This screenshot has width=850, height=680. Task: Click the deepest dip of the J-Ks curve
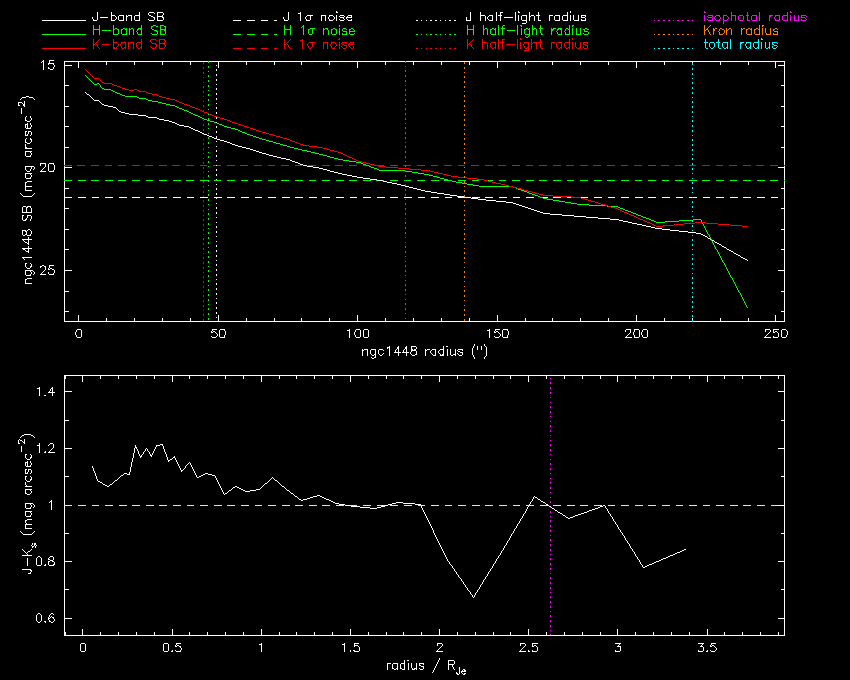pyautogui.click(x=473, y=597)
